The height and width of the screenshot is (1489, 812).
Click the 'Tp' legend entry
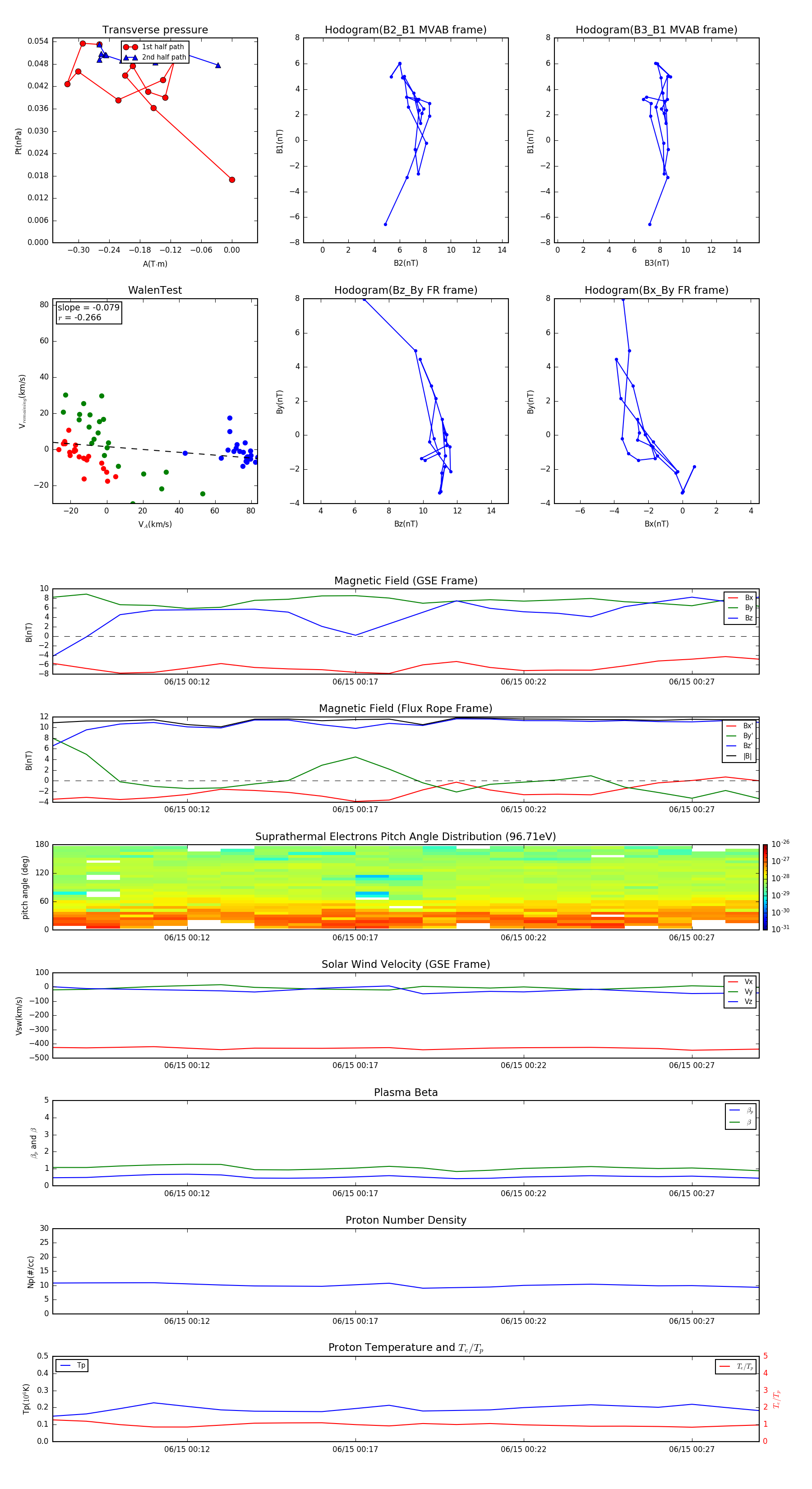click(72, 1365)
